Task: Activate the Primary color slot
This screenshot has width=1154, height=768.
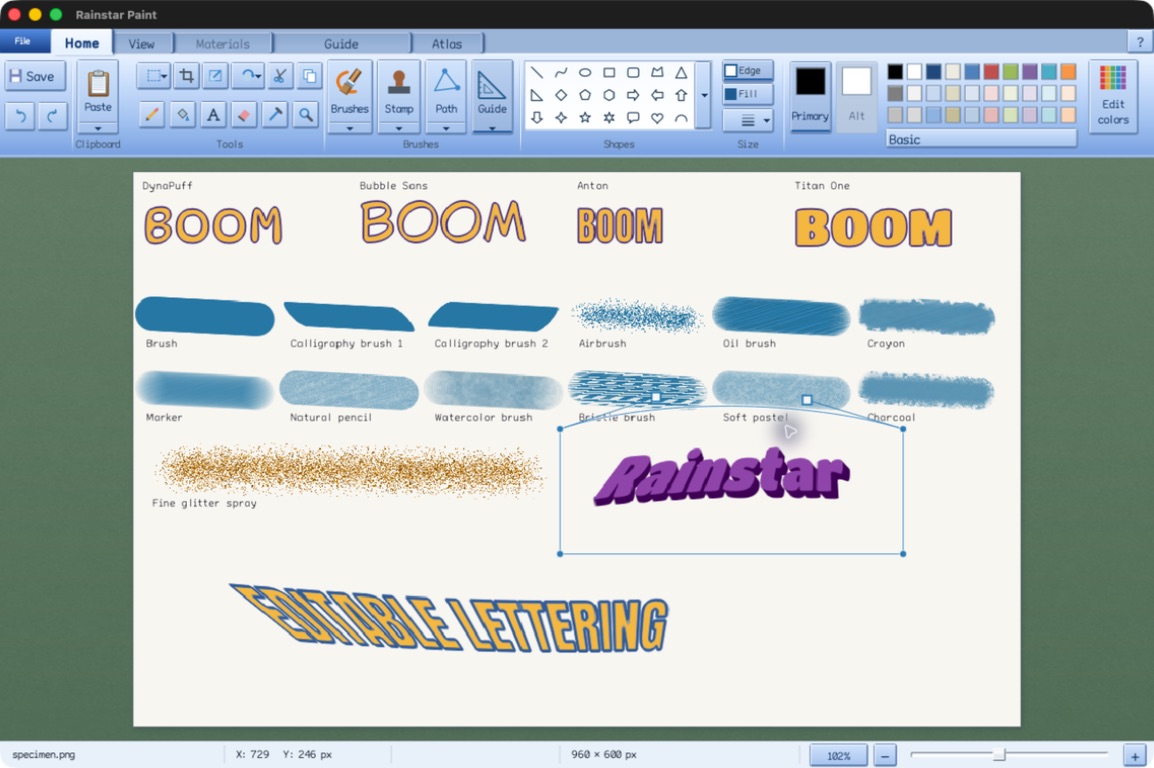Action: click(810, 96)
